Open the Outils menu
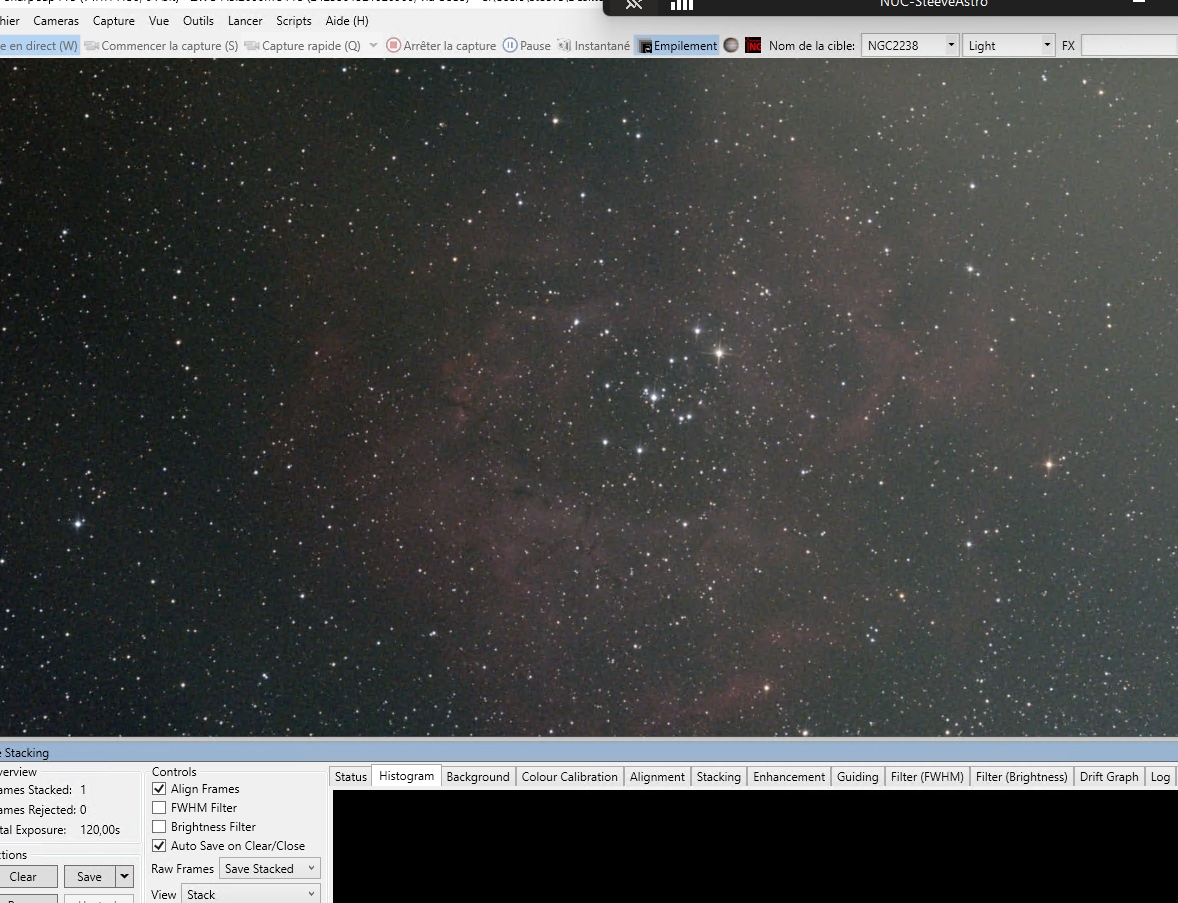 tap(198, 21)
